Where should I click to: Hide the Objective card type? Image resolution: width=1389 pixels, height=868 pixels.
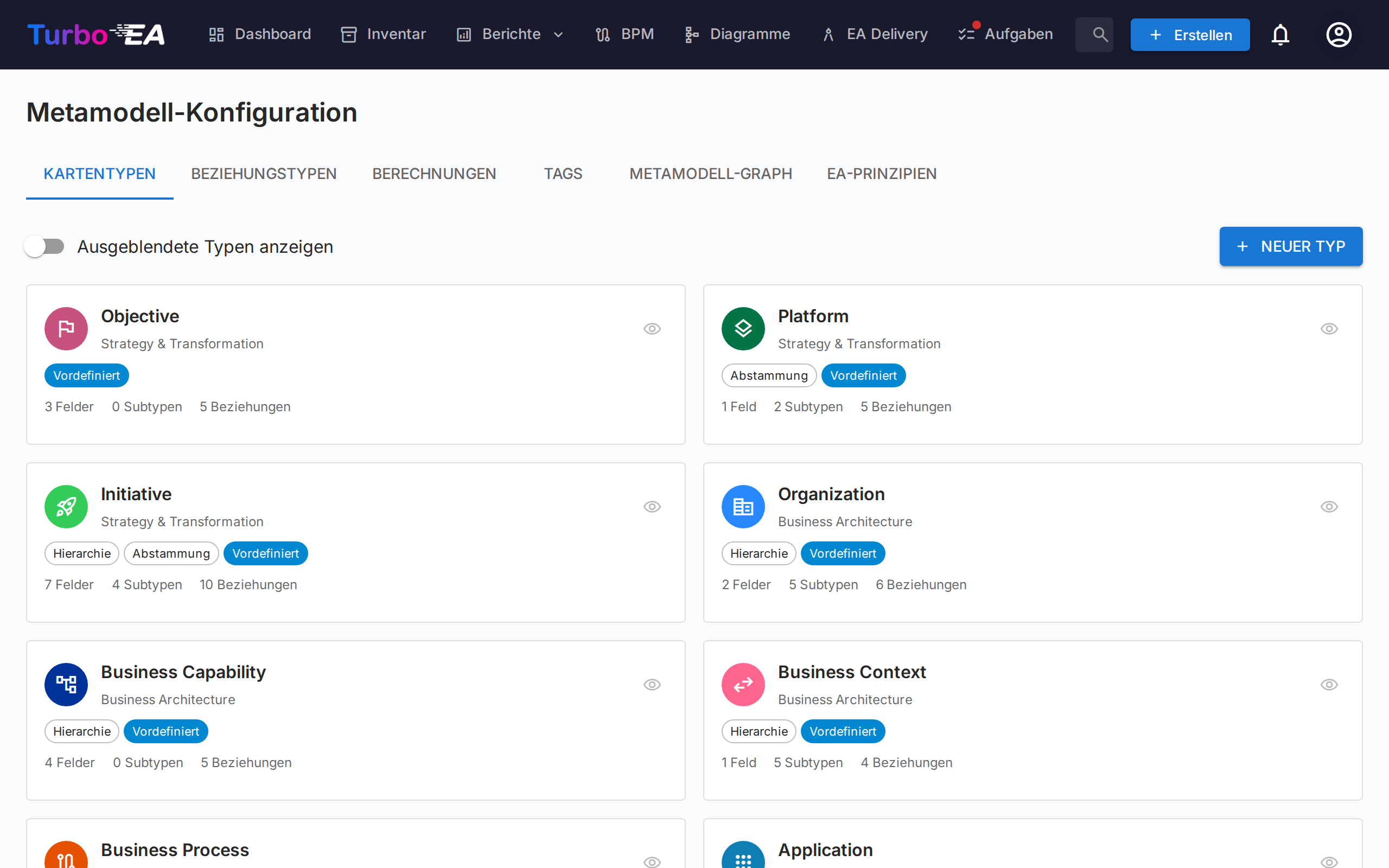[x=652, y=328]
